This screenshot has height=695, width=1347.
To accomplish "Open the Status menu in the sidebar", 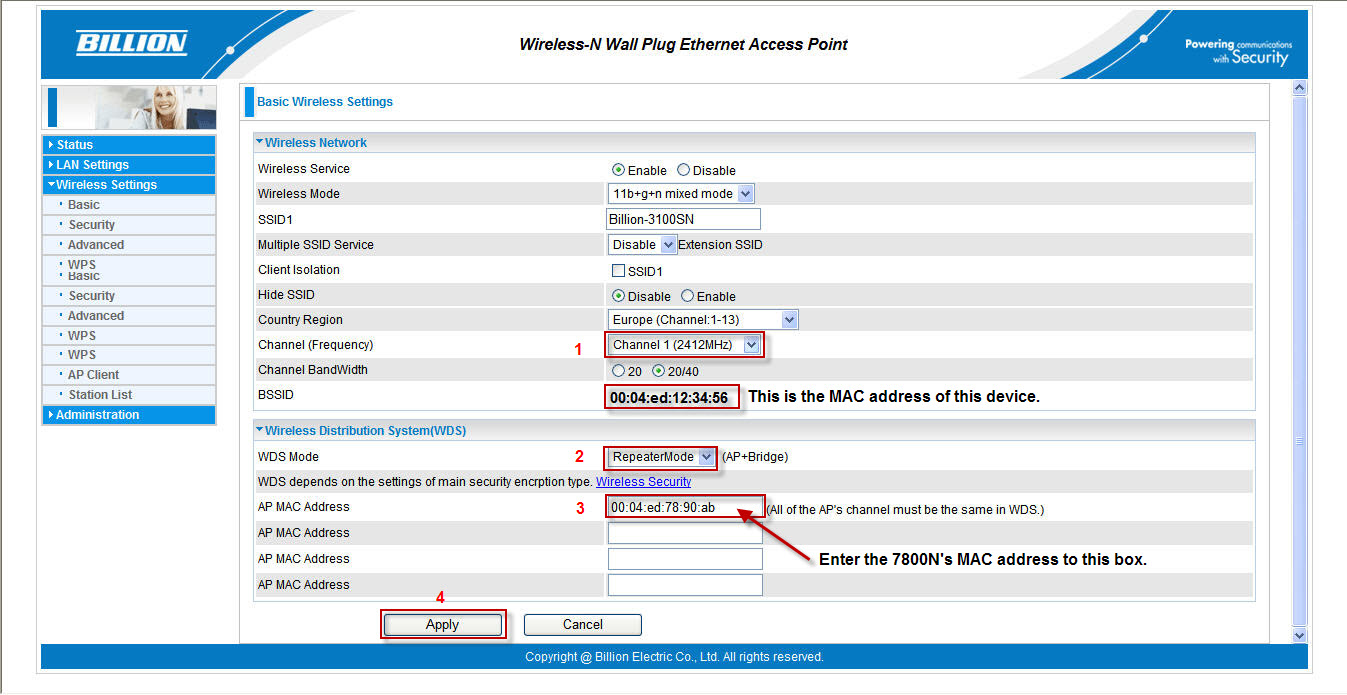I will pyautogui.click(x=129, y=145).
